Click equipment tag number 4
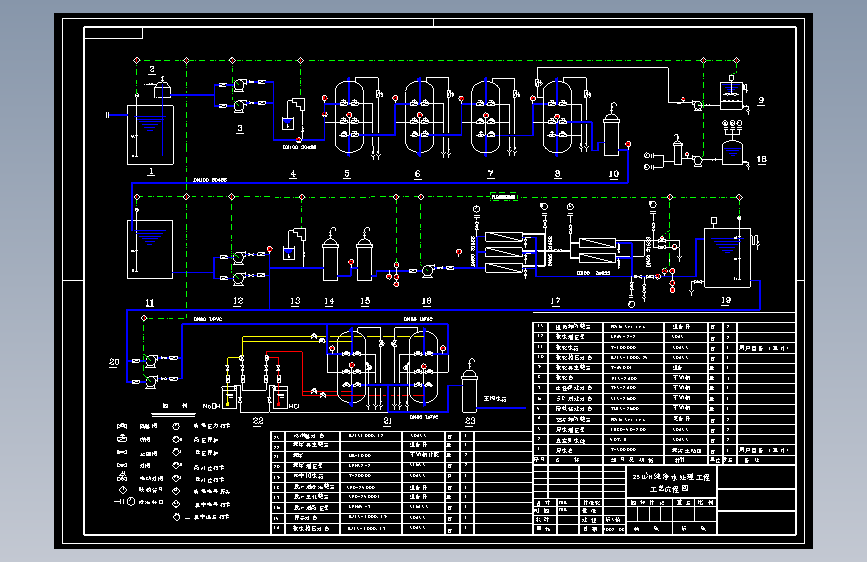Image resolution: width=867 pixels, height=562 pixels. (x=293, y=174)
